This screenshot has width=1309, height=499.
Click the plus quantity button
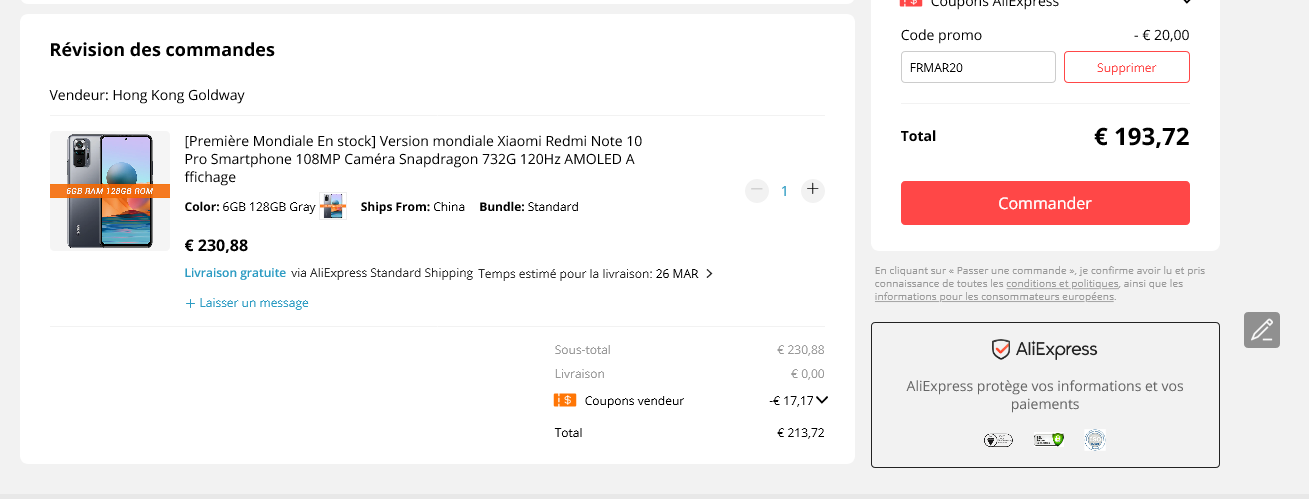(813, 189)
